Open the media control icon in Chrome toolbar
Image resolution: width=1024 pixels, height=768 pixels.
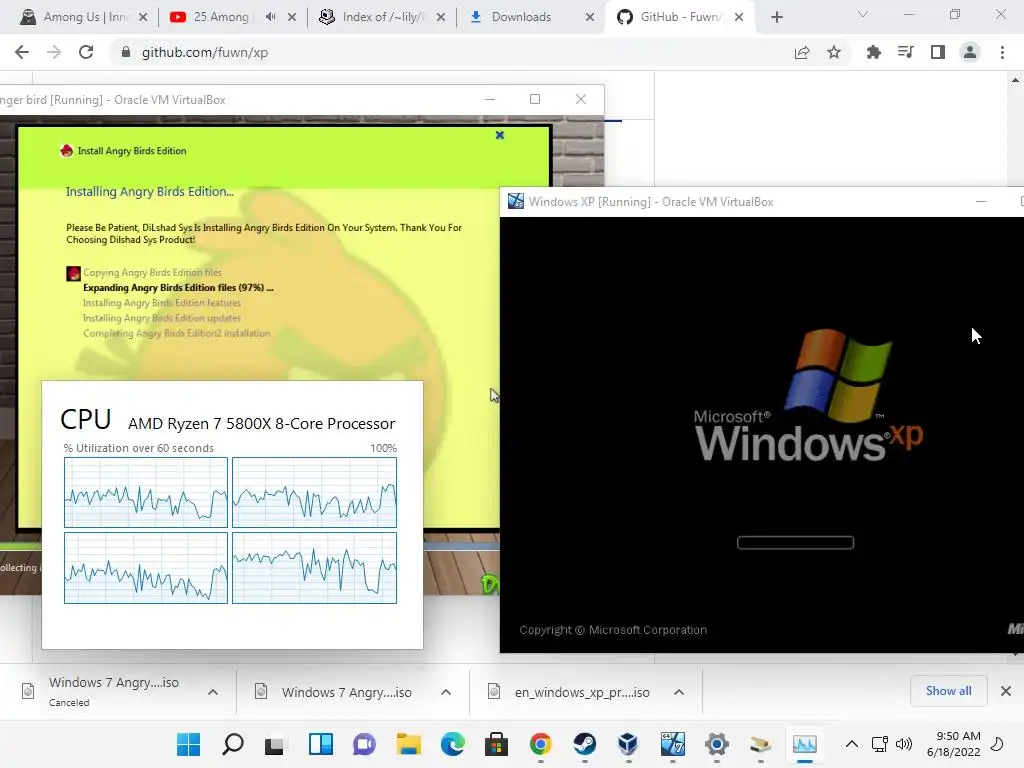(905, 52)
